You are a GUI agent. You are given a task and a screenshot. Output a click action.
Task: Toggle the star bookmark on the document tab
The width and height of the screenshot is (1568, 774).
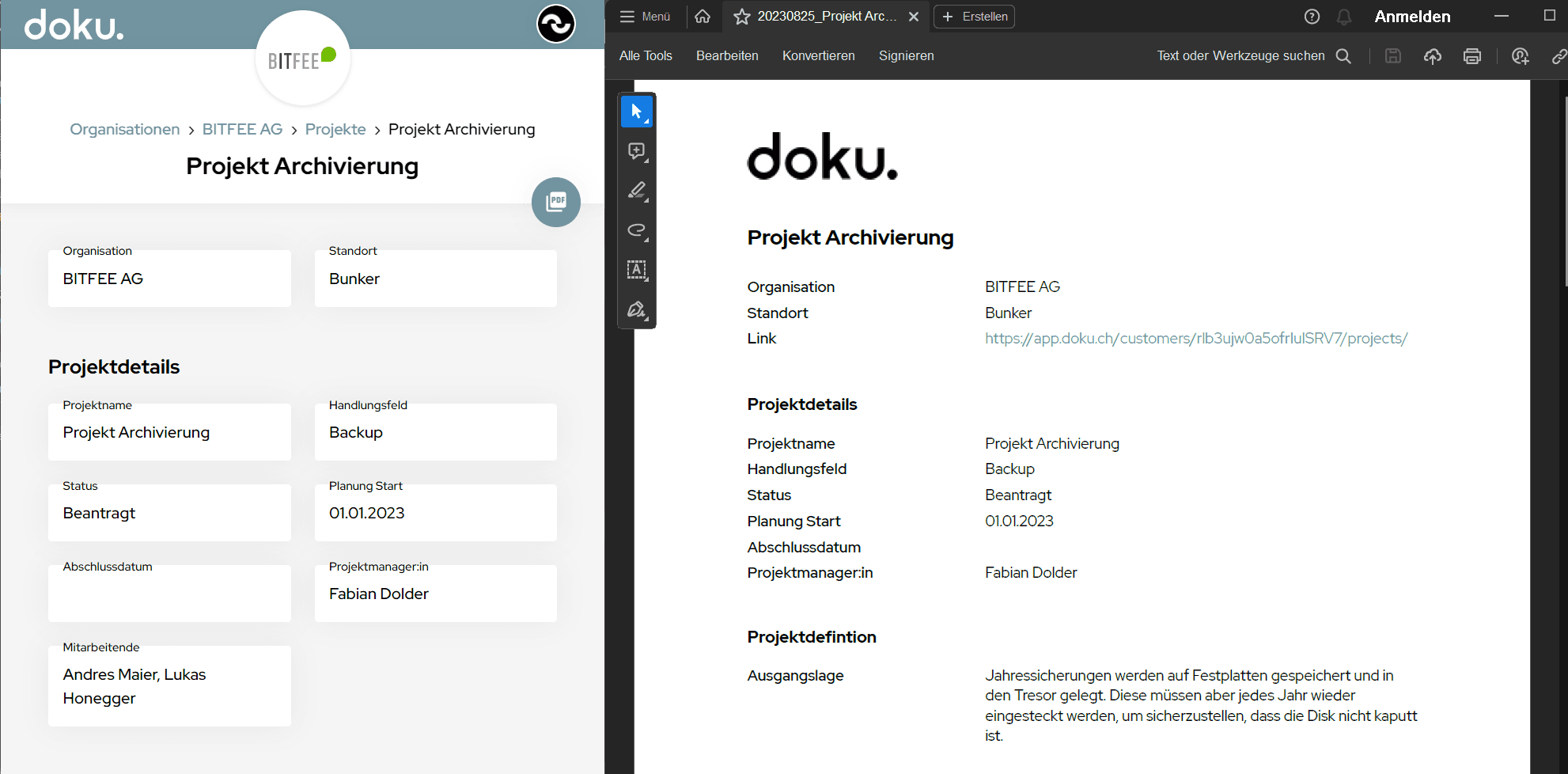[741, 17]
